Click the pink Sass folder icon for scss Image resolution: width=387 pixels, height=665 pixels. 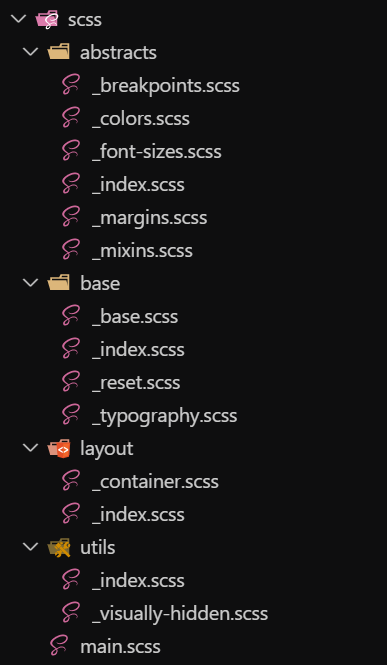tap(47, 20)
